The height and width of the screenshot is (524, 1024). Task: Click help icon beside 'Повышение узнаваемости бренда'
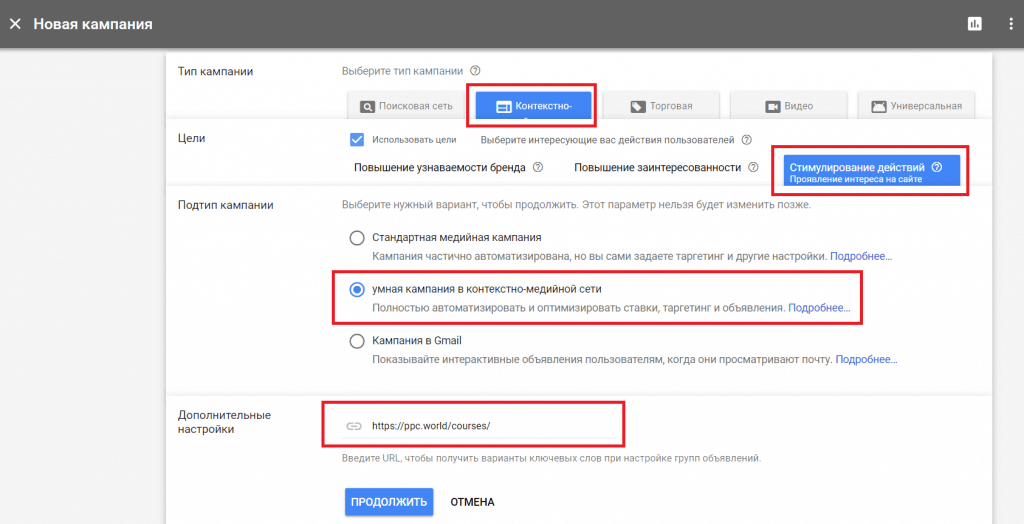(x=538, y=167)
